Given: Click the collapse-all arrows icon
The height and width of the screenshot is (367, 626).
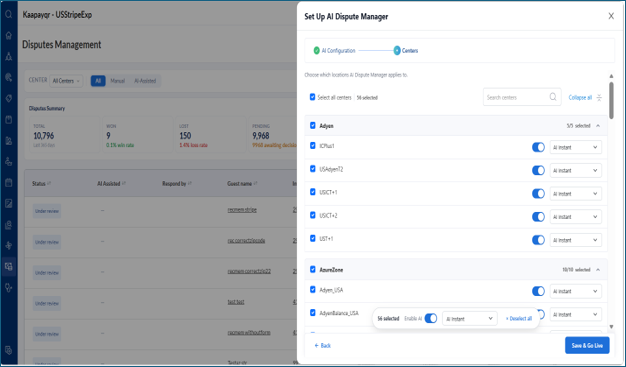Looking at the screenshot, I should pyautogui.click(x=599, y=97).
